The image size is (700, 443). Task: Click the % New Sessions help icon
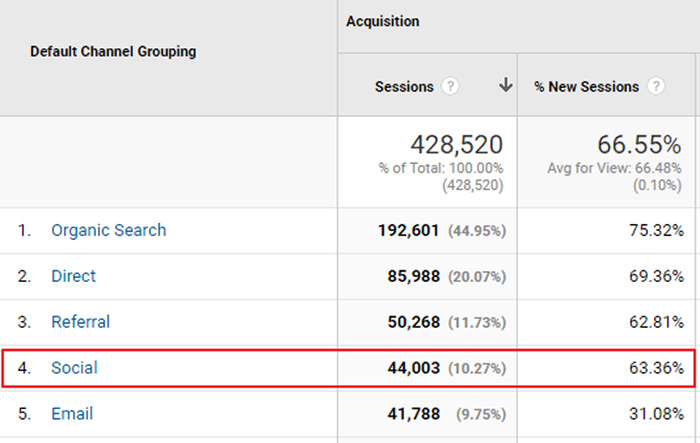[x=656, y=86]
